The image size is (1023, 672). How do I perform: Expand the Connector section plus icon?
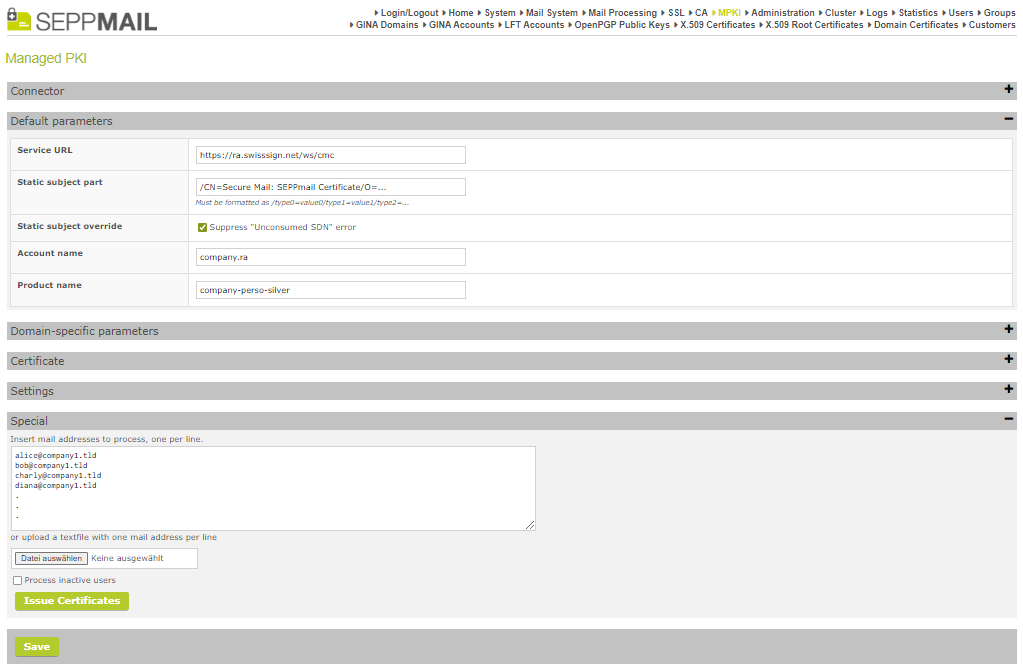(x=1009, y=90)
